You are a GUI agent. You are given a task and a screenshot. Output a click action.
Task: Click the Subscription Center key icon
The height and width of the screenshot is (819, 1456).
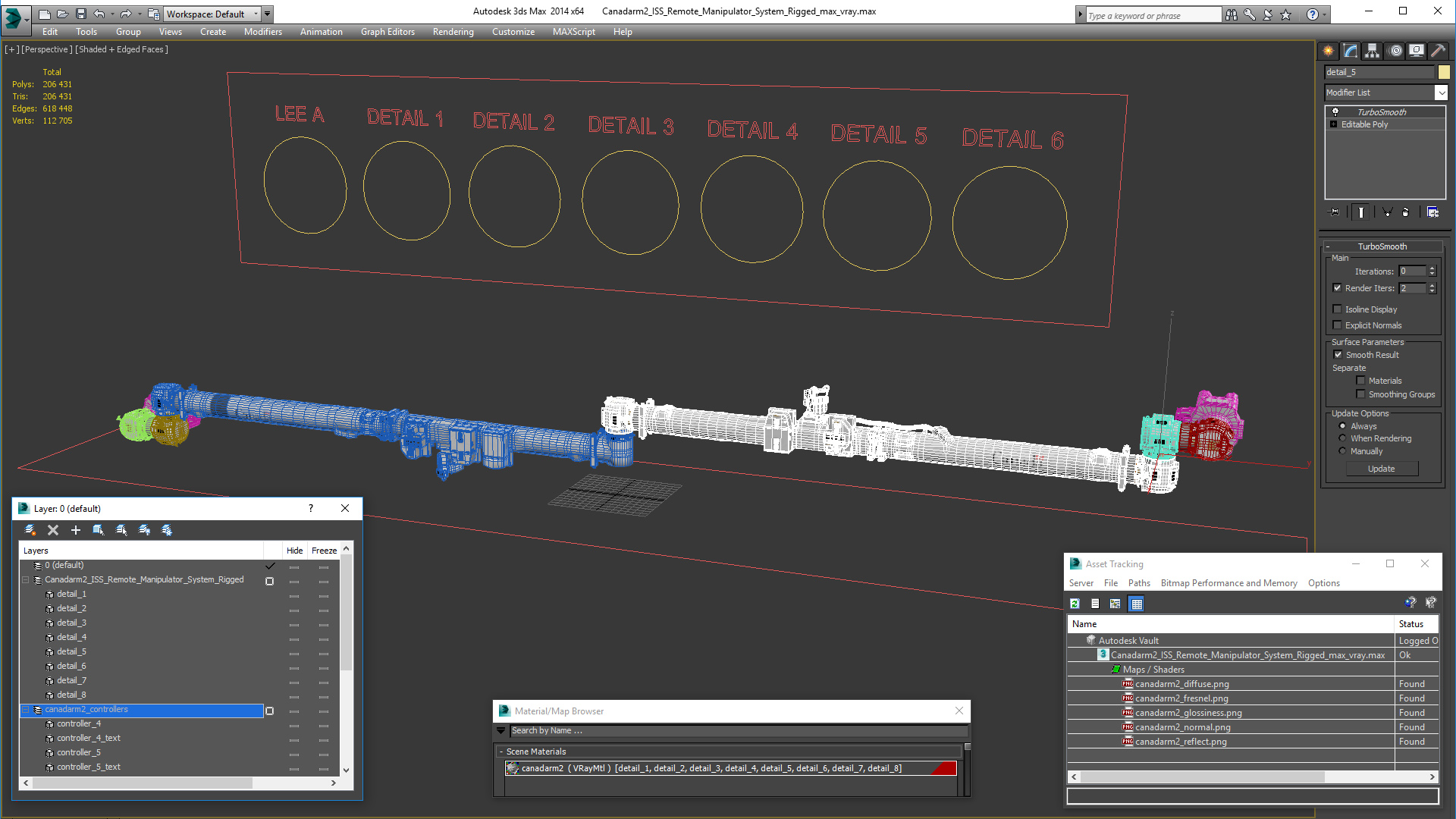(1250, 14)
